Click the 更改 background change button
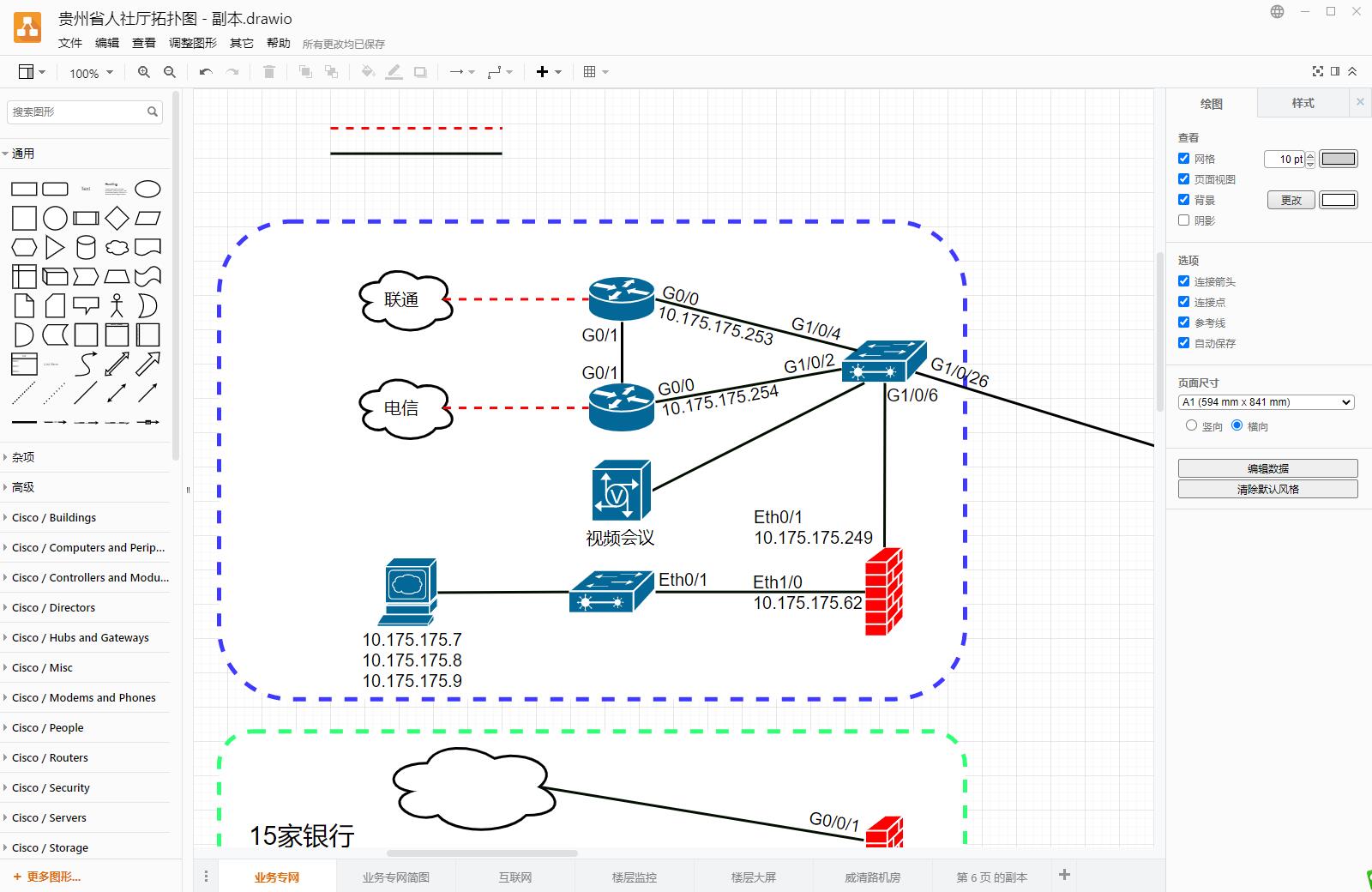 [x=1291, y=200]
